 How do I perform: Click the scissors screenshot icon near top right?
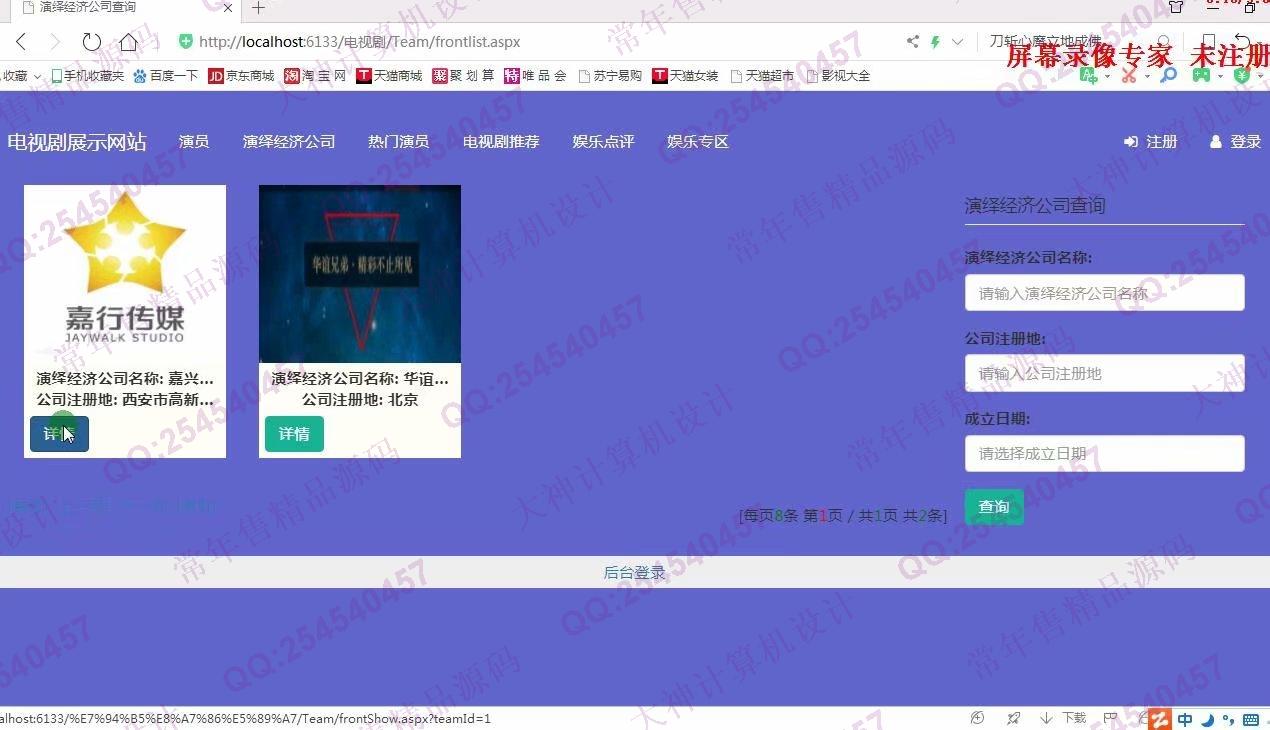pyautogui.click(x=1129, y=75)
